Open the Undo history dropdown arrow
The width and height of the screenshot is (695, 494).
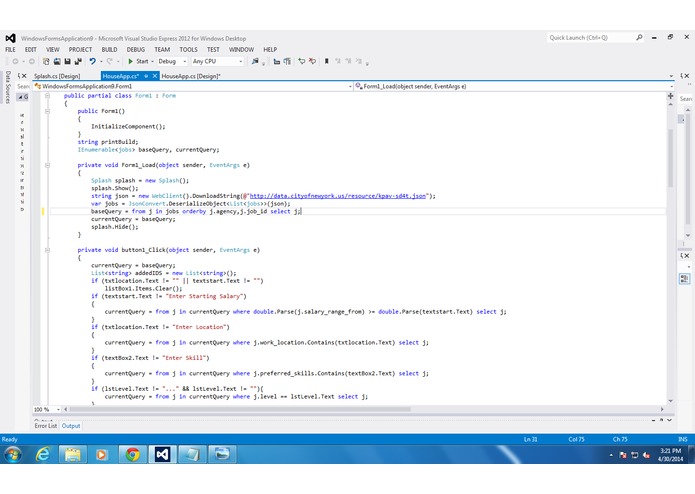click(x=101, y=62)
